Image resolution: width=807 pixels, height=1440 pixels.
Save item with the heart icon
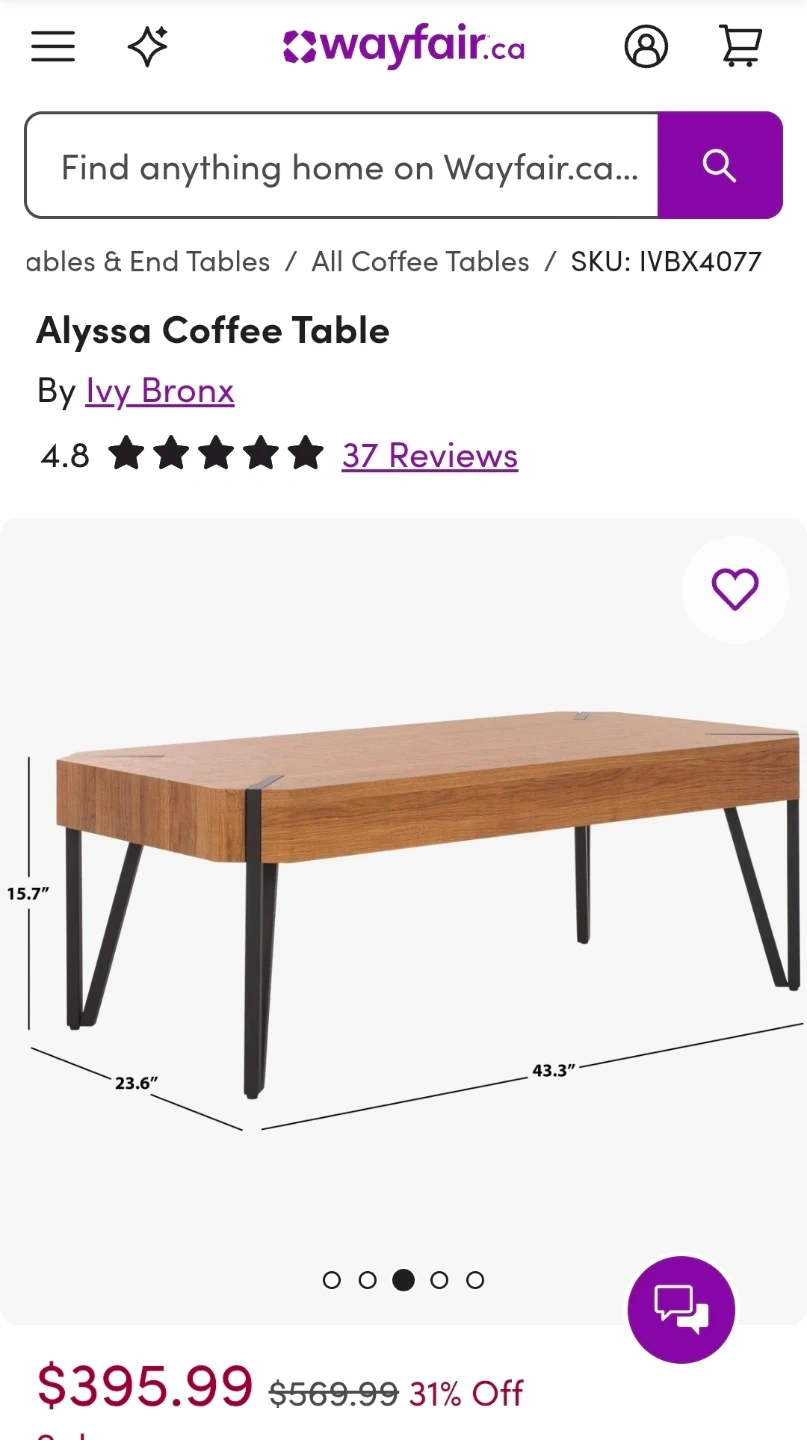tap(735, 589)
